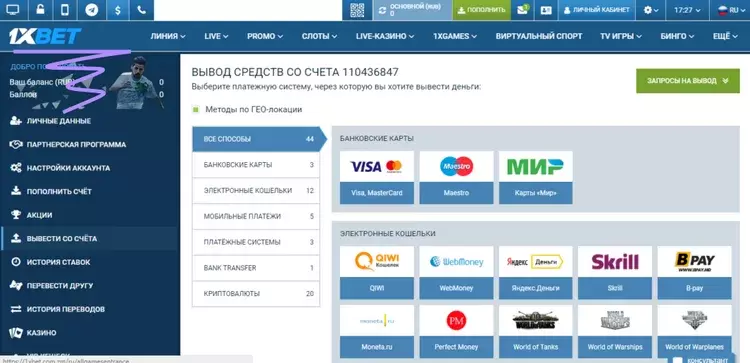This screenshot has height=363, width=750.
Task: Select Яндекс.Деньги wallet
Action: tap(536, 273)
